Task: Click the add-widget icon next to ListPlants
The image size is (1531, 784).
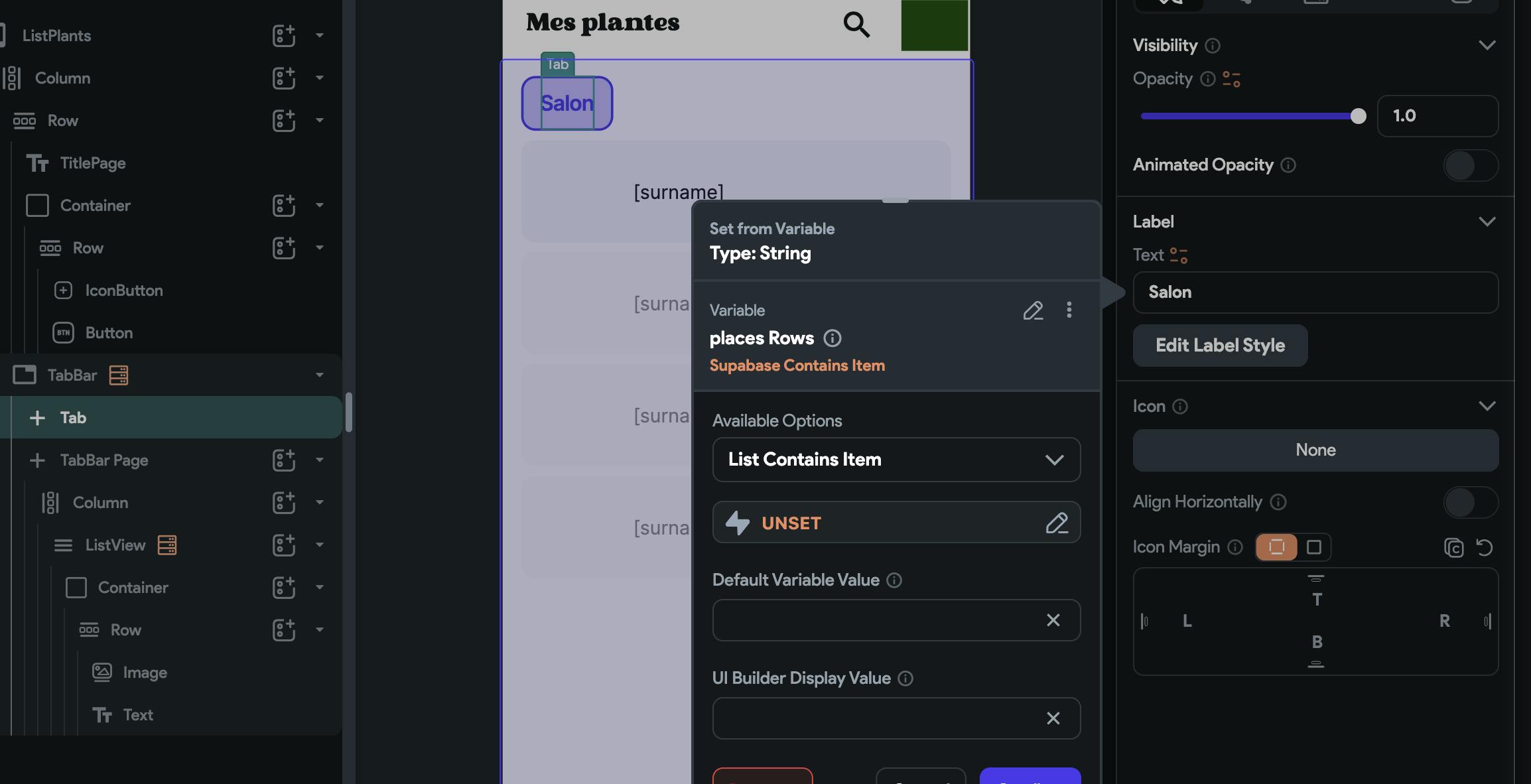Action: [x=284, y=35]
